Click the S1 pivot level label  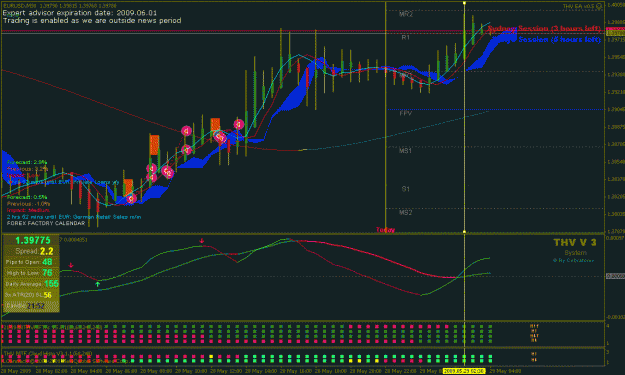click(x=405, y=189)
